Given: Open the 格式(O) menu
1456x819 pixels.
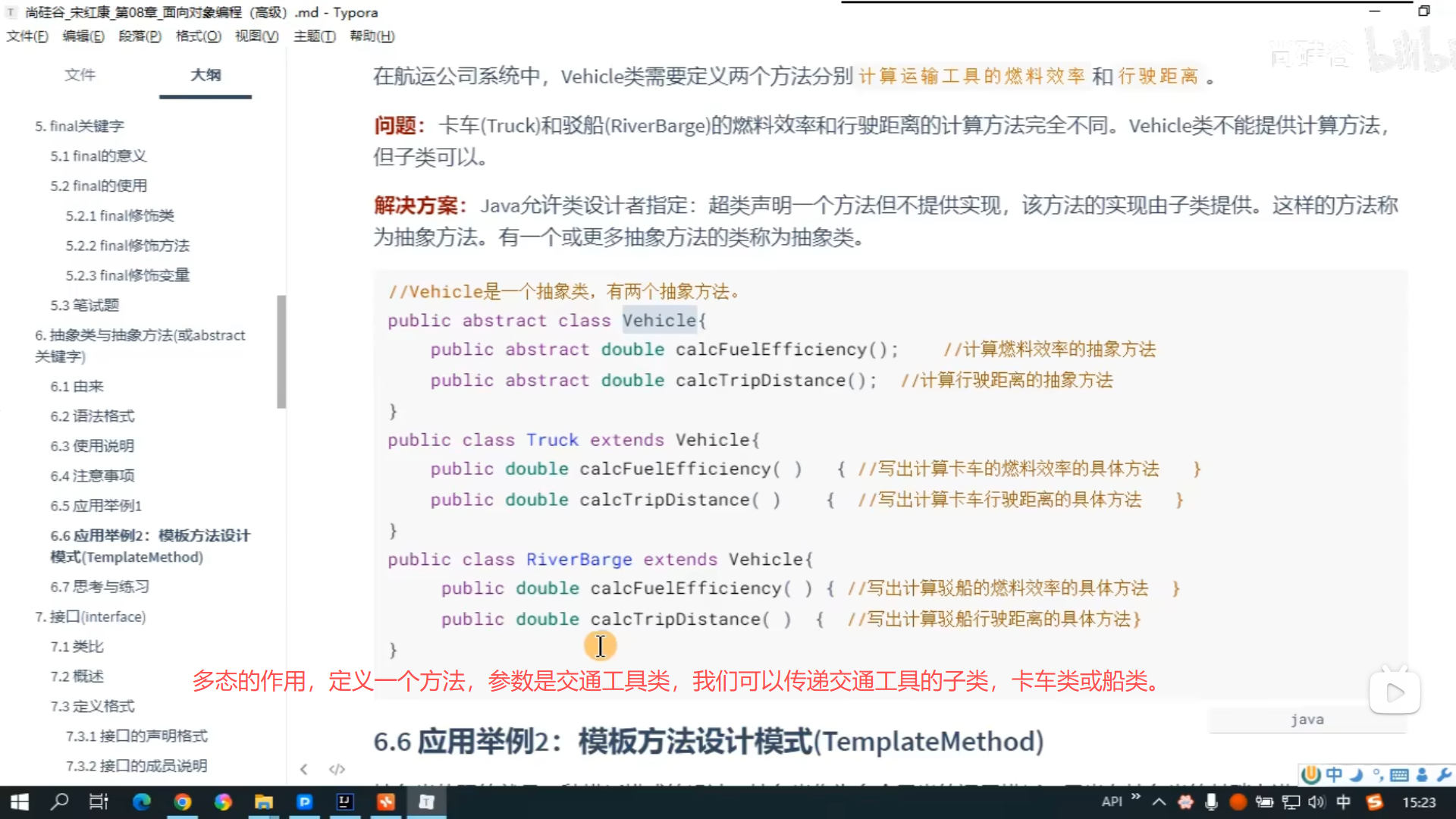Looking at the screenshot, I should pyautogui.click(x=198, y=36).
